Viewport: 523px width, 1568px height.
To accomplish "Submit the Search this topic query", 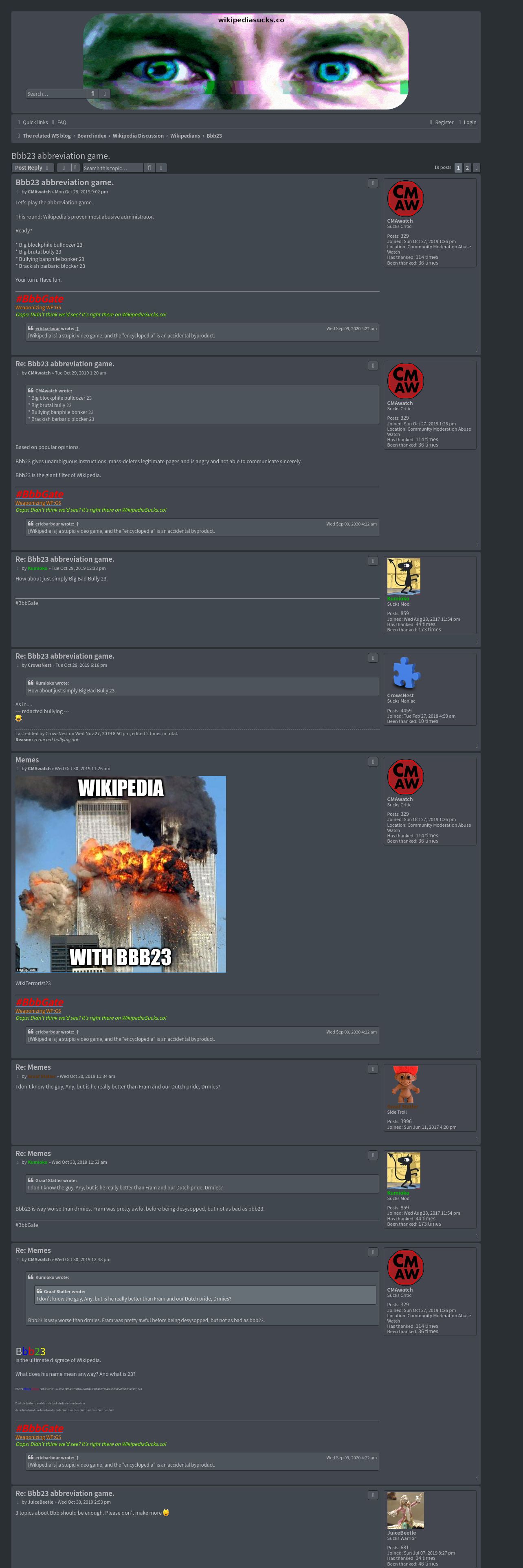I will point(149,168).
